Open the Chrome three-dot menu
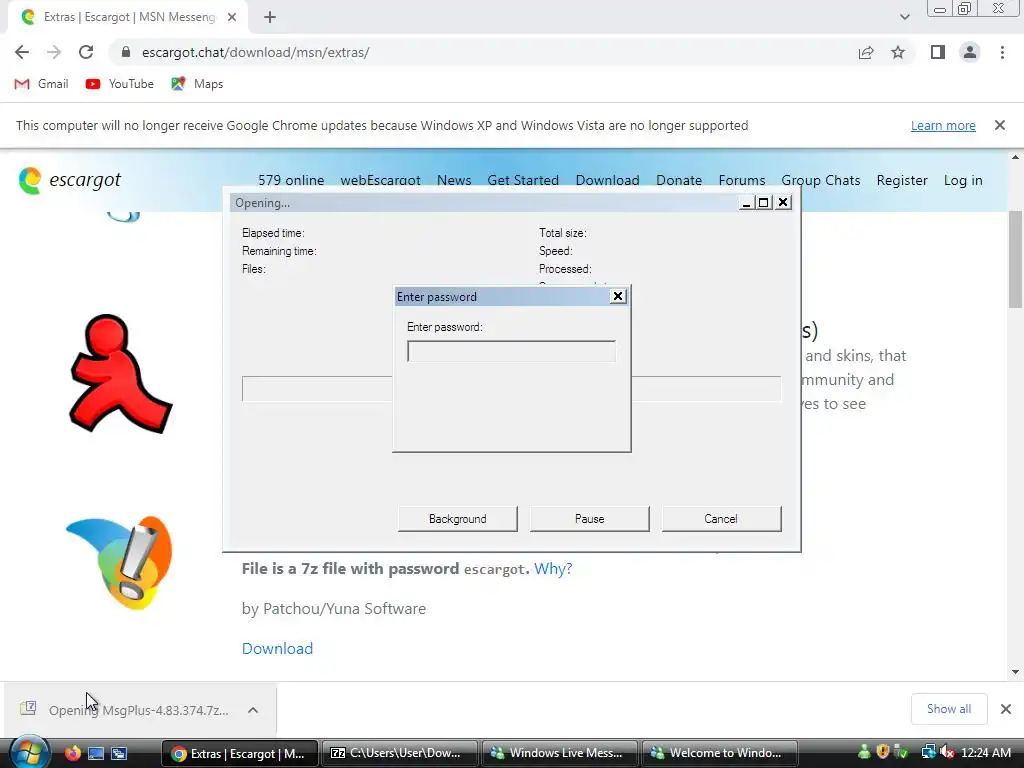This screenshot has height=768, width=1024. tap(1002, 52)
